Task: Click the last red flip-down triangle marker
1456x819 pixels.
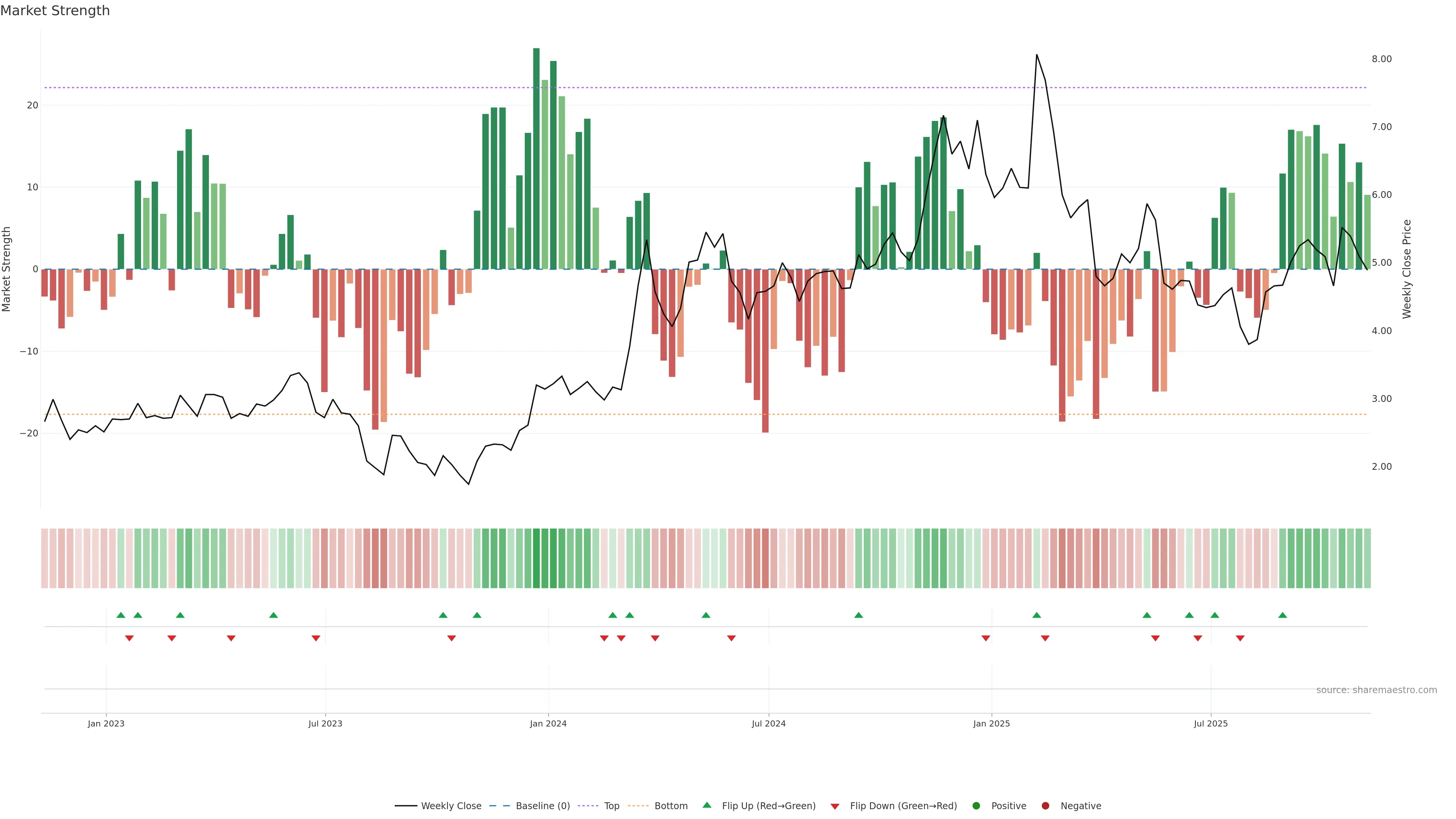Action: point(1240,638)
